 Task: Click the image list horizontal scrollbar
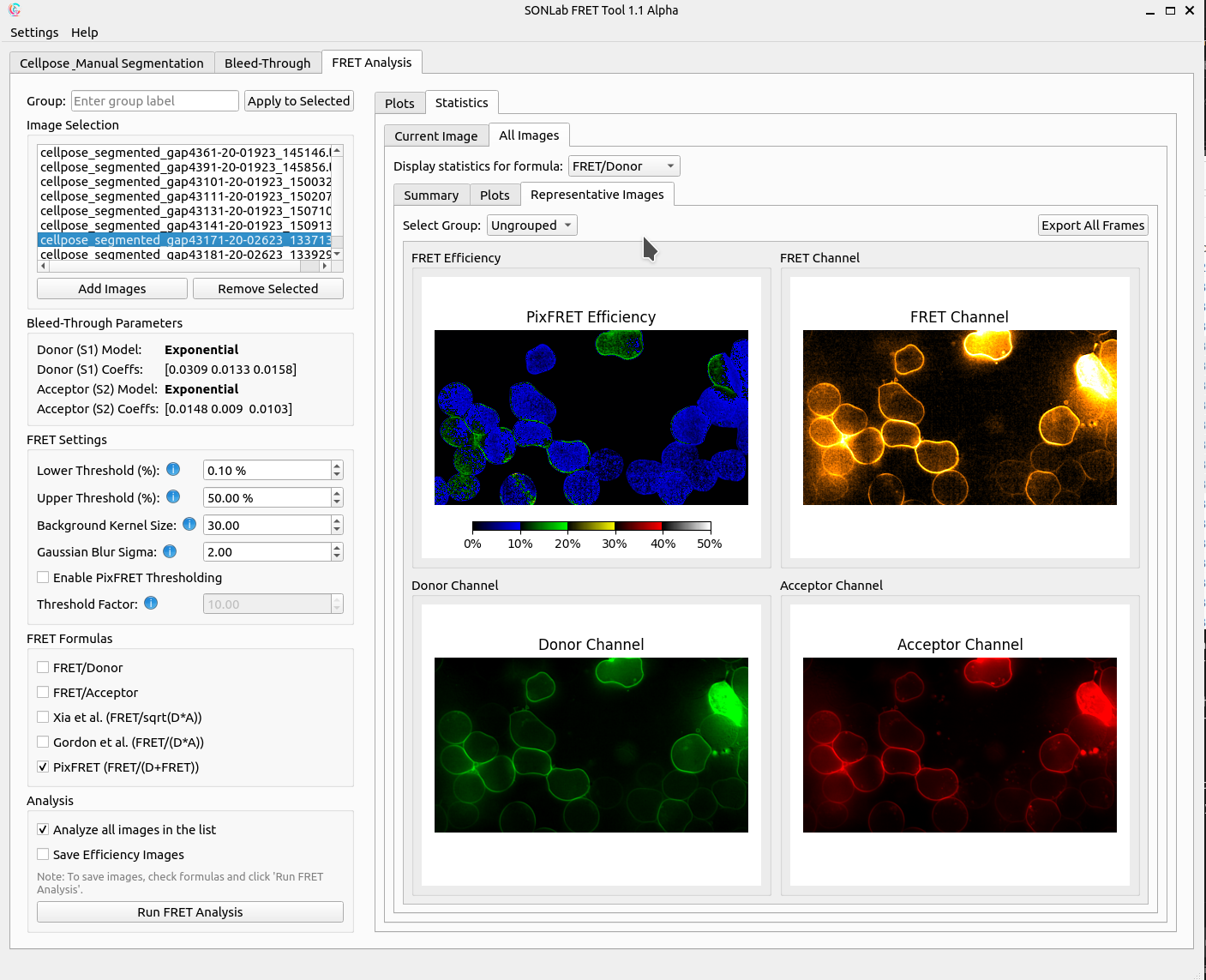point(184,267)
